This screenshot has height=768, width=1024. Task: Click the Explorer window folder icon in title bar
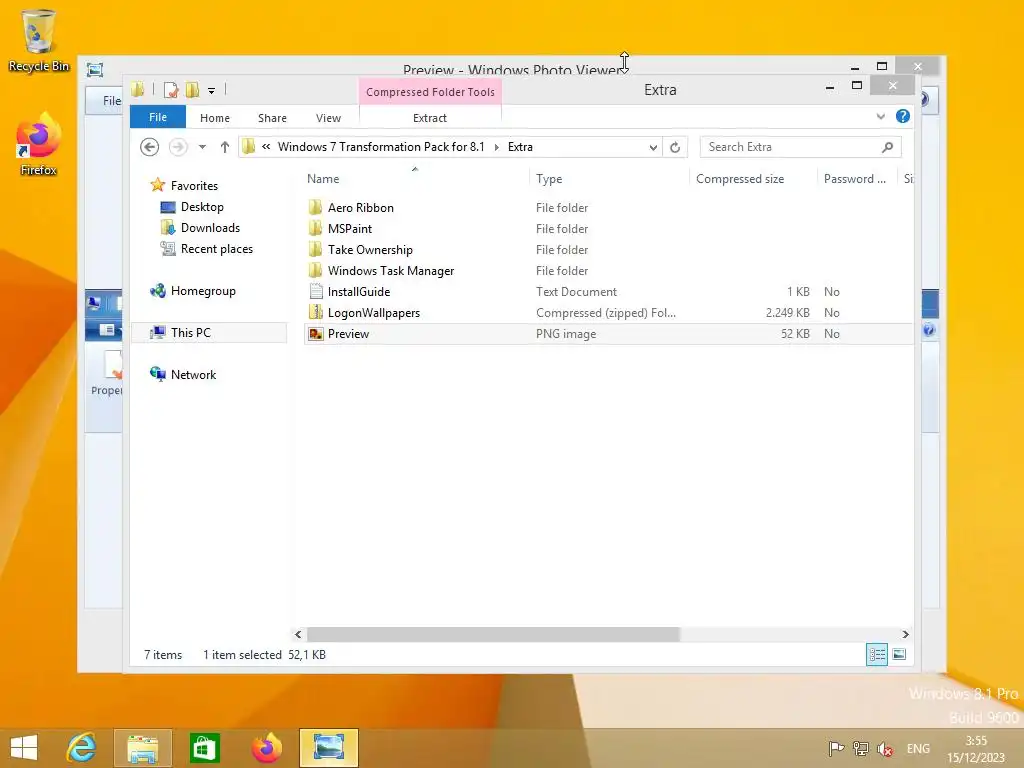pyautogui.click(x=137, y=89)
